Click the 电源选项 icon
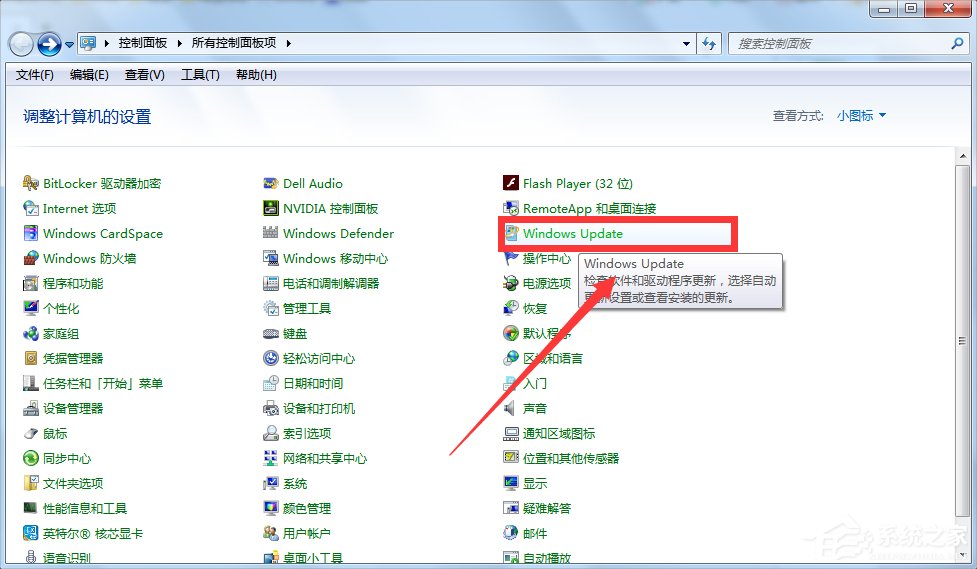The width and height of the screenshot is (977, 569). (511, 284)
